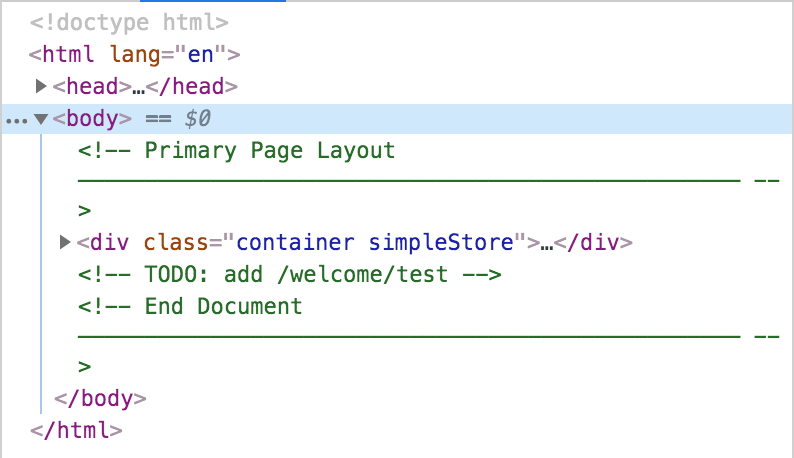The width and height of the screenshot is (794, 458).
Task: Click the End Document comment
Action: (x=190, y=307)
